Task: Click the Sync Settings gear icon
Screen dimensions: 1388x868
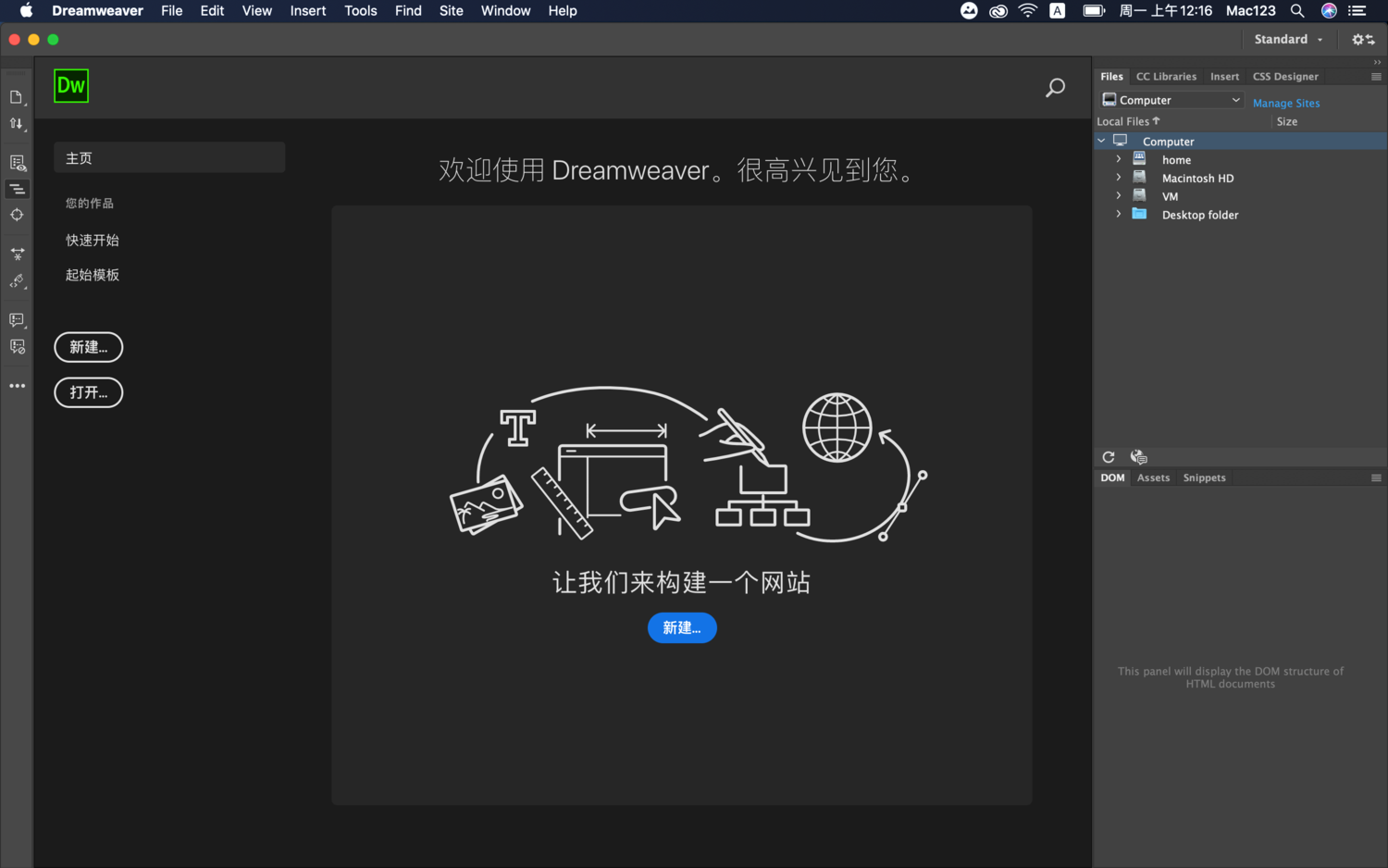Action: click(1363, 40)
